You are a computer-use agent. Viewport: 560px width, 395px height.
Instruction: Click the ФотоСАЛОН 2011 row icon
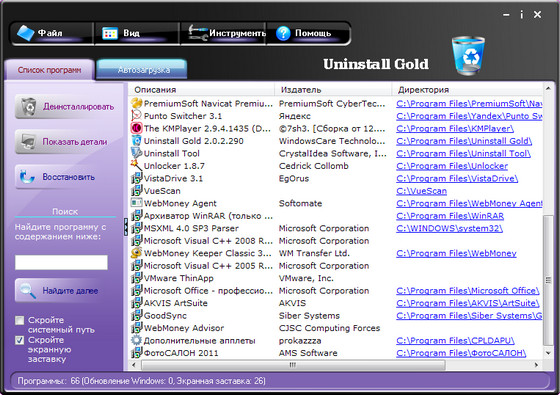click(136, 352)
